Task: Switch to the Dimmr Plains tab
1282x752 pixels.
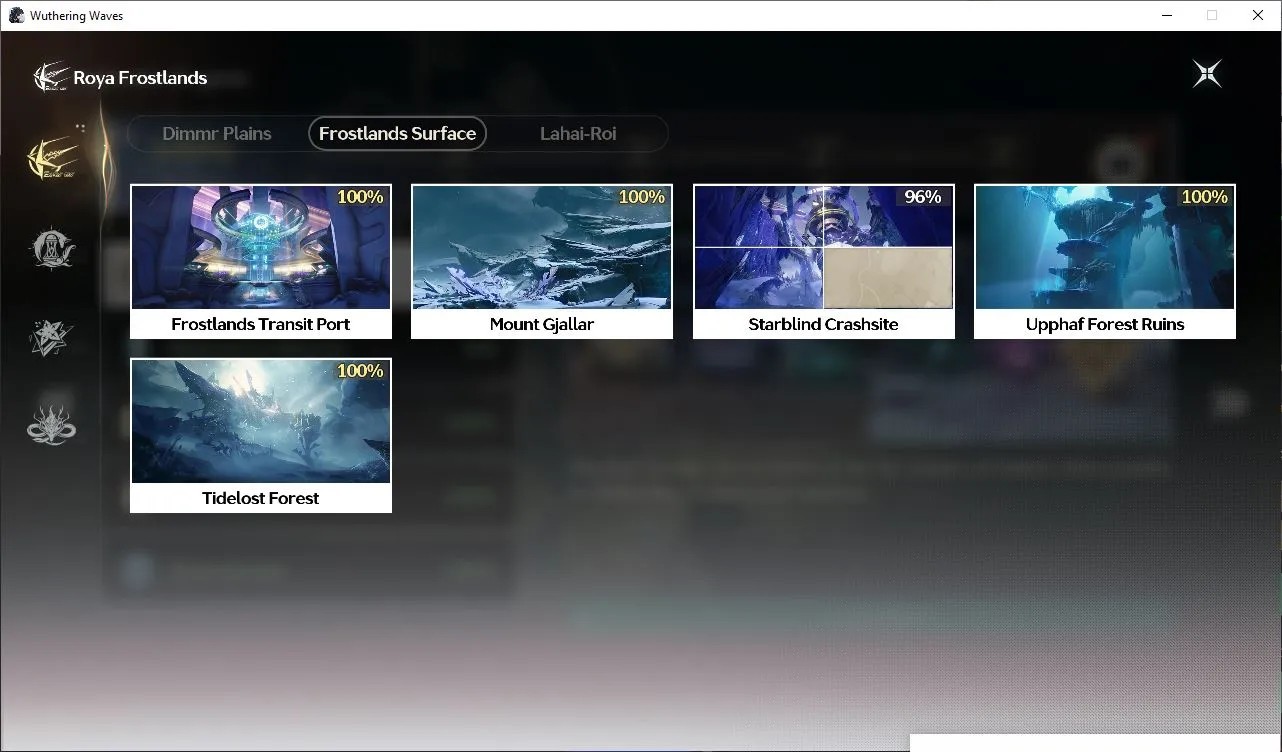Action: (x=217, y=133)
